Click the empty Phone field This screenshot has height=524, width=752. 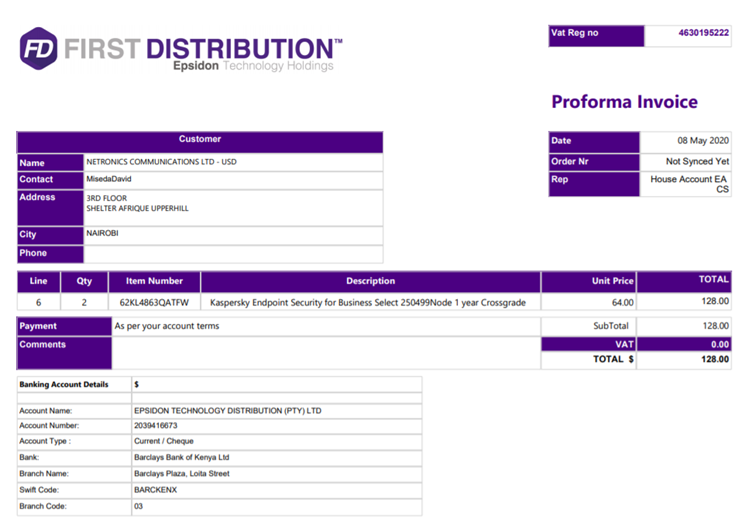pos(232,253)
